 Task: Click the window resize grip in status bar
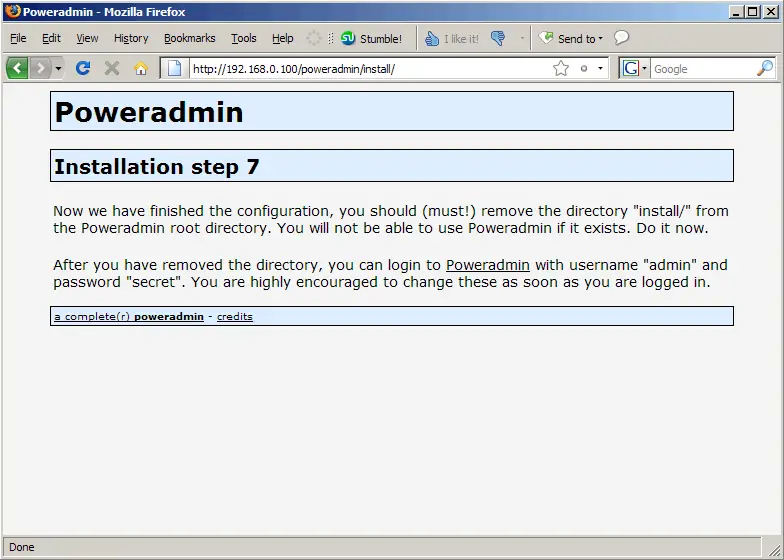click(773, 548)
